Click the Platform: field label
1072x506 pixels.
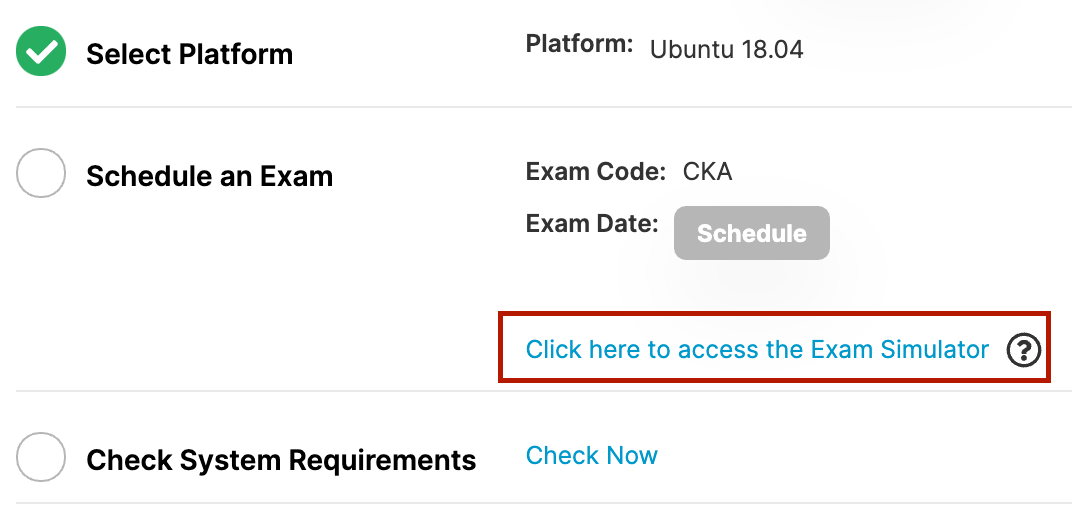tap(579, 44)
